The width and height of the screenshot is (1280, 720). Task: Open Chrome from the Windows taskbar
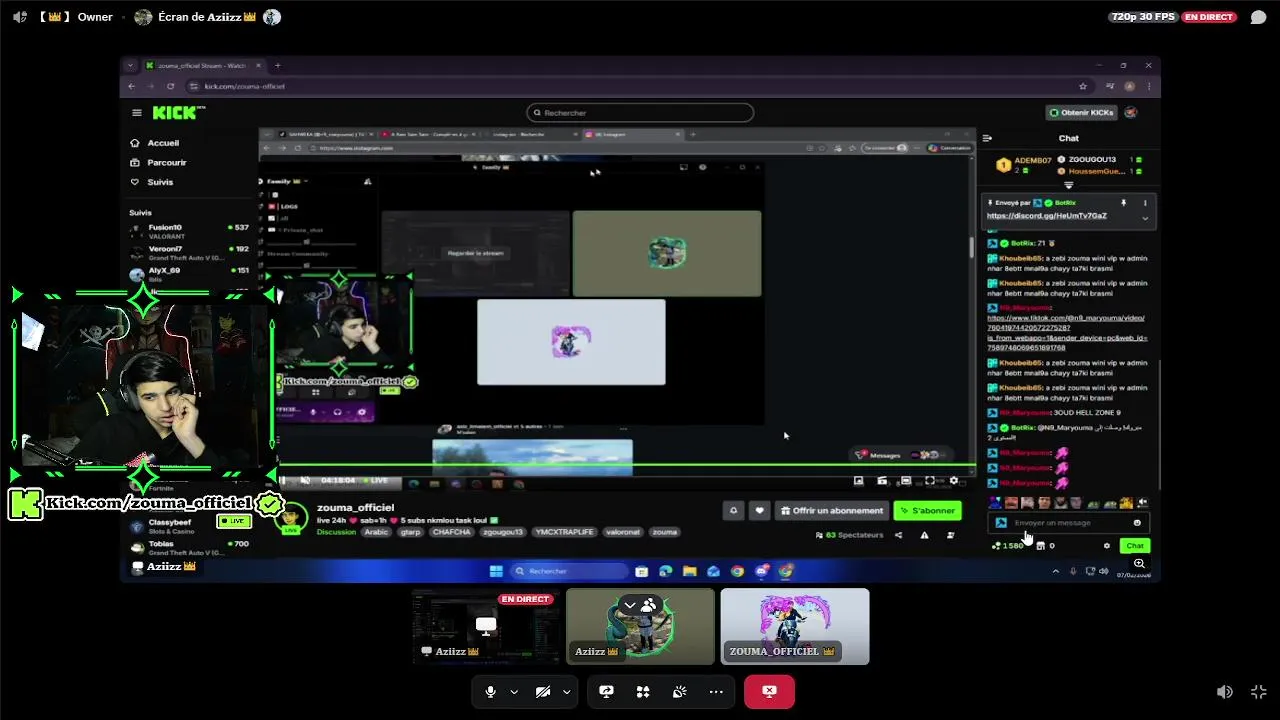(x=737, y=571)
